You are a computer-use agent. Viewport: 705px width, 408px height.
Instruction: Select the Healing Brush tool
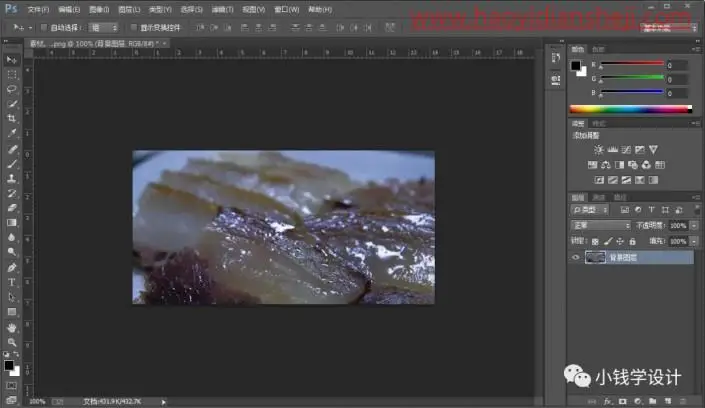click(x=12, y=149)
